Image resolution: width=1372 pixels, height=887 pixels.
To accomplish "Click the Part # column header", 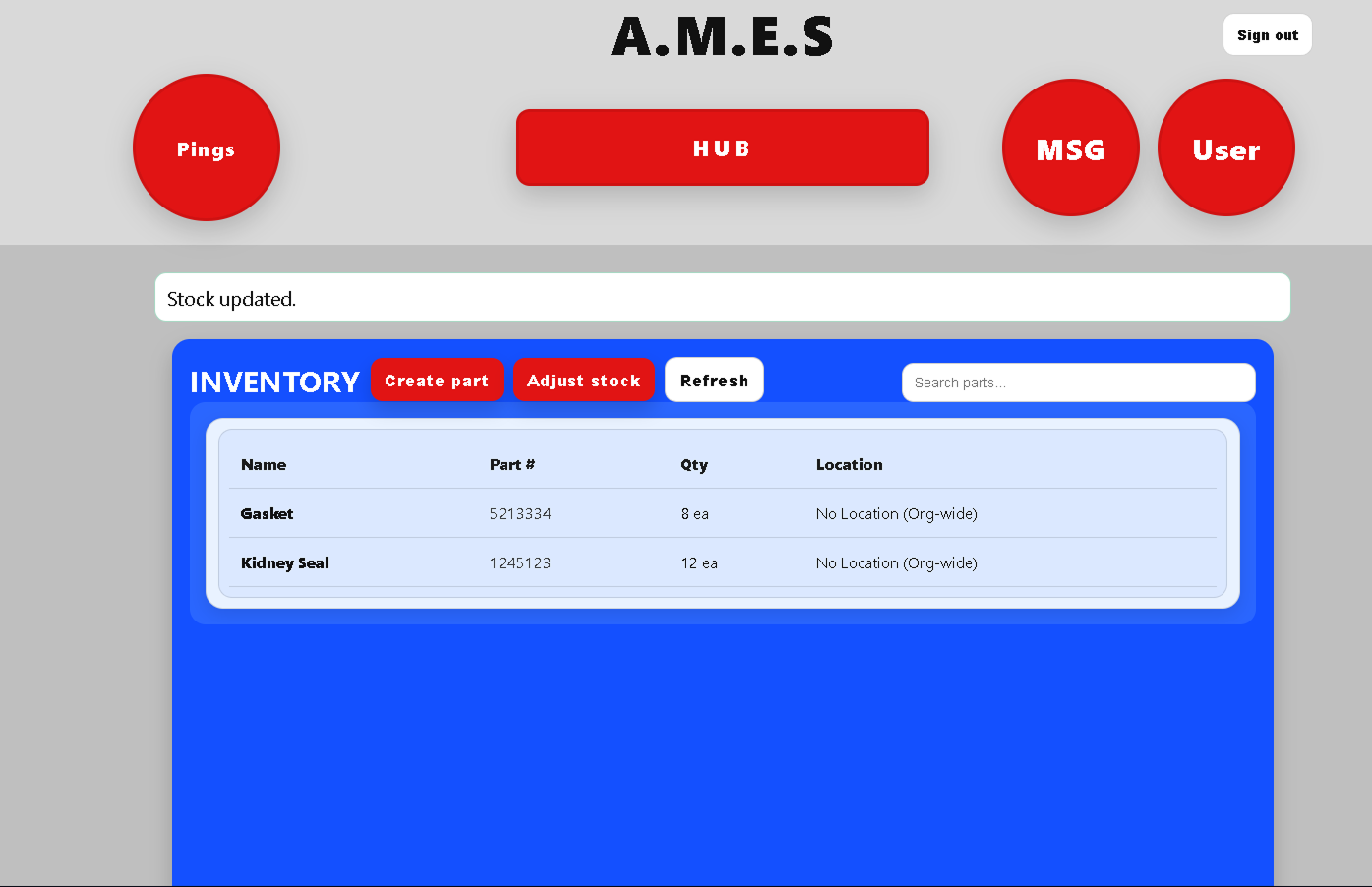I will (512, 464).
